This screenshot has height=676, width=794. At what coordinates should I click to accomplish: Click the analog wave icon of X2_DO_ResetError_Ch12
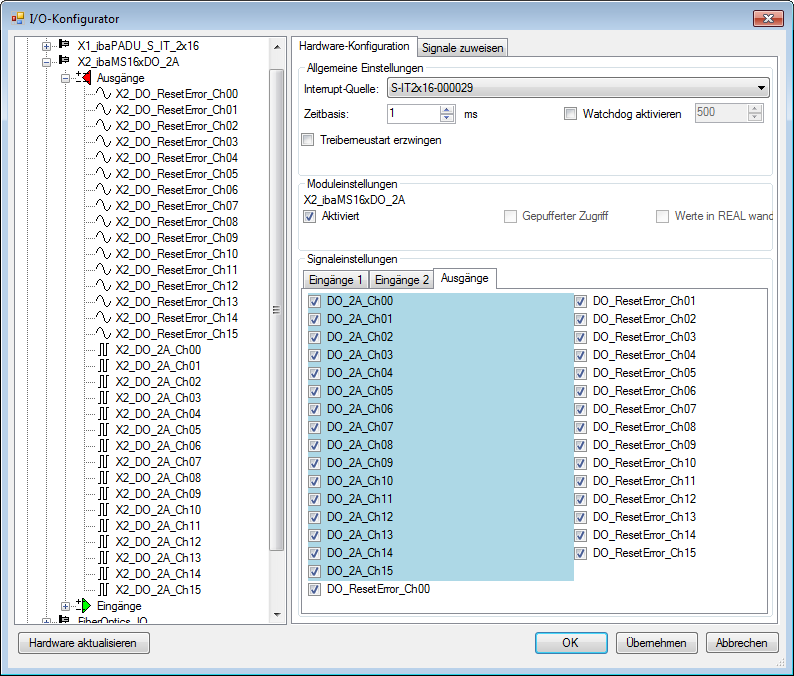[x=103, y=286]
